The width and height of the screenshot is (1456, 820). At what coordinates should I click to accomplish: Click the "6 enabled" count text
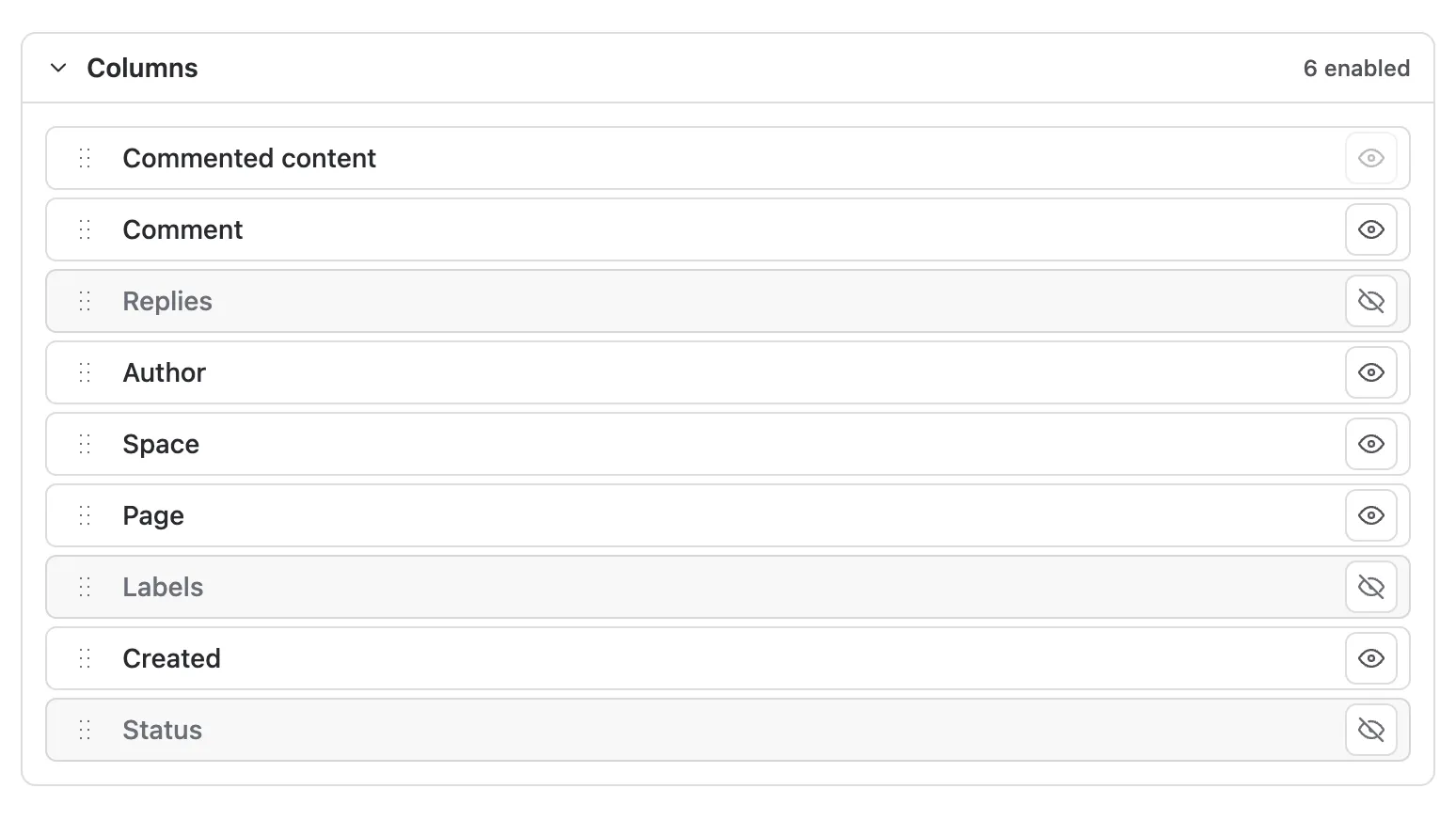tap(1356, 69)
